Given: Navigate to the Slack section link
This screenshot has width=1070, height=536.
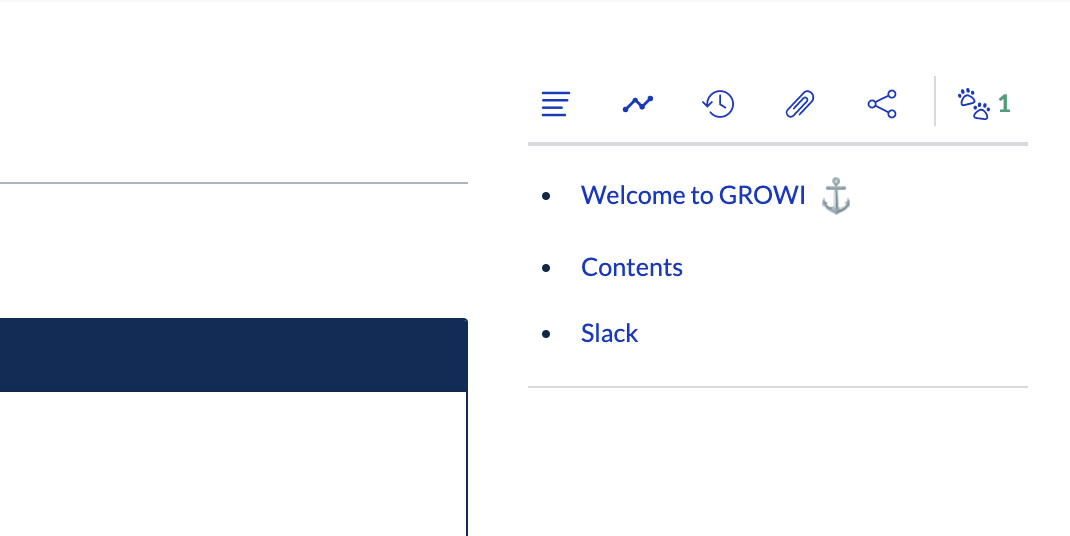Looking at the screenshot, I should [x=609, y=333].
